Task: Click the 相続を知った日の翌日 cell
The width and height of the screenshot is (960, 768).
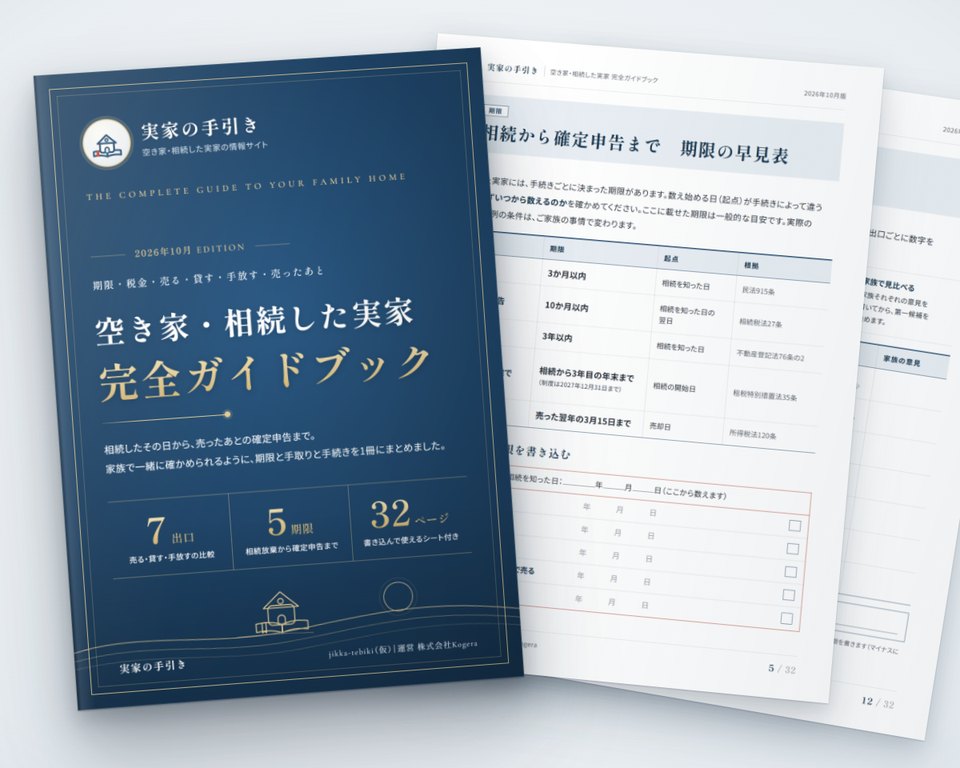Action: [686, 316]
